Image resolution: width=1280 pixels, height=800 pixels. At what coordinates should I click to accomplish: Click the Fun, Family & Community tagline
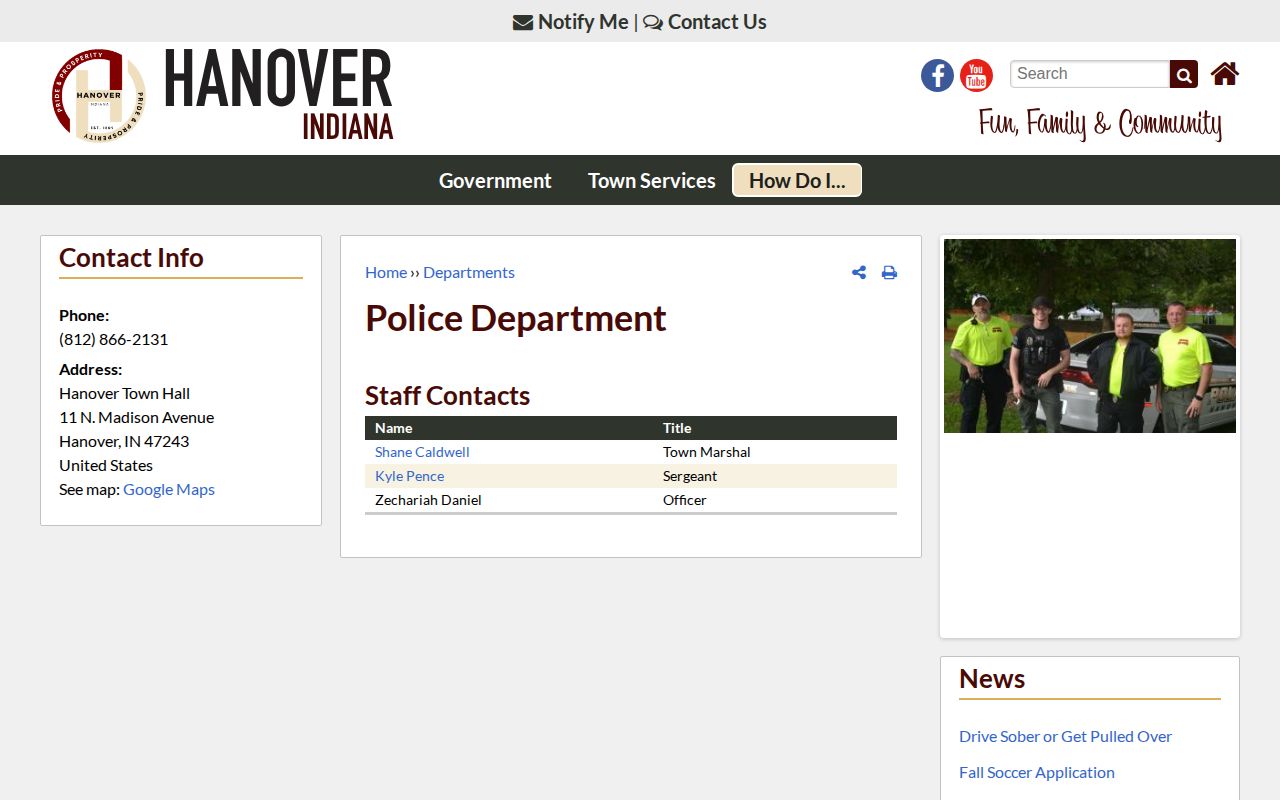tap(1100, 123)
